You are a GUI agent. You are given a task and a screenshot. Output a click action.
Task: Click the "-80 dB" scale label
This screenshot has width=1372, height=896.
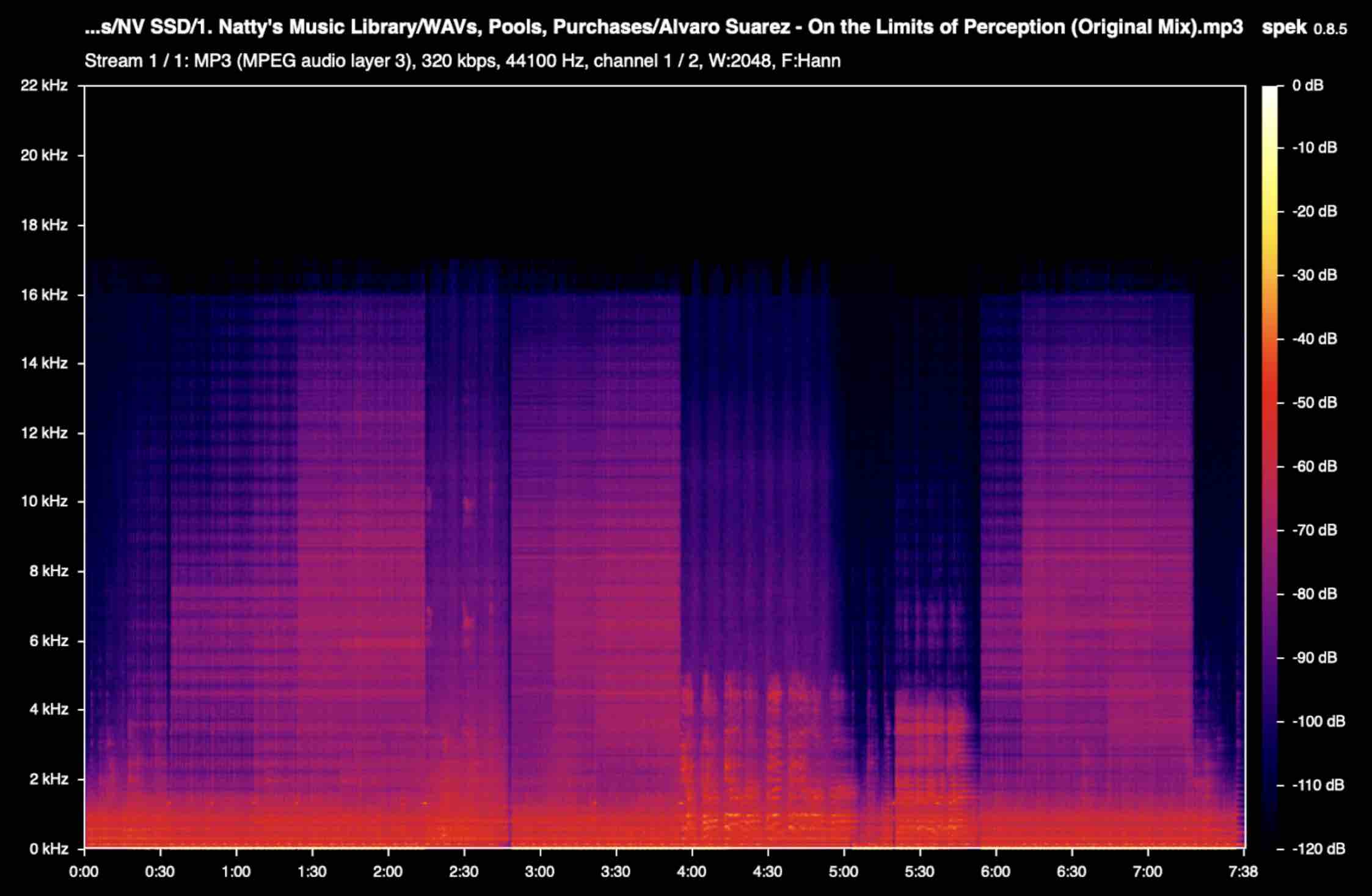click(1315, 594)
